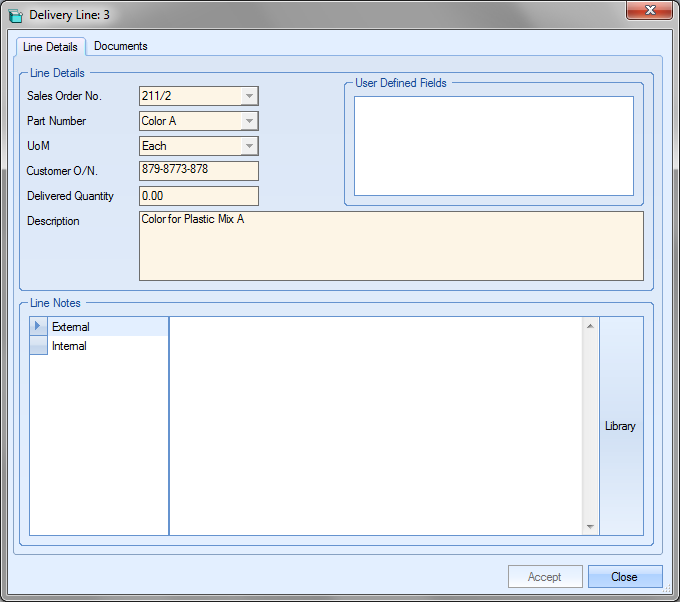The height and width of the screenshot is (602, 680).
Task: Switch to the Documents tab
Action: coord(121,46)
